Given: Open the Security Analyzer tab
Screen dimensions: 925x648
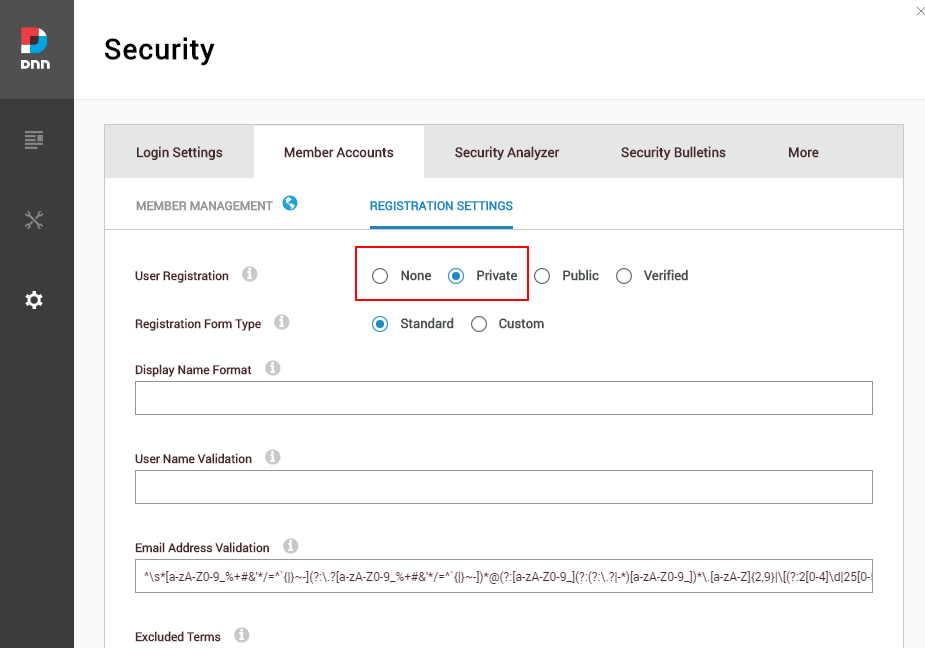Looking at the screenshot, I should [507, 152].
